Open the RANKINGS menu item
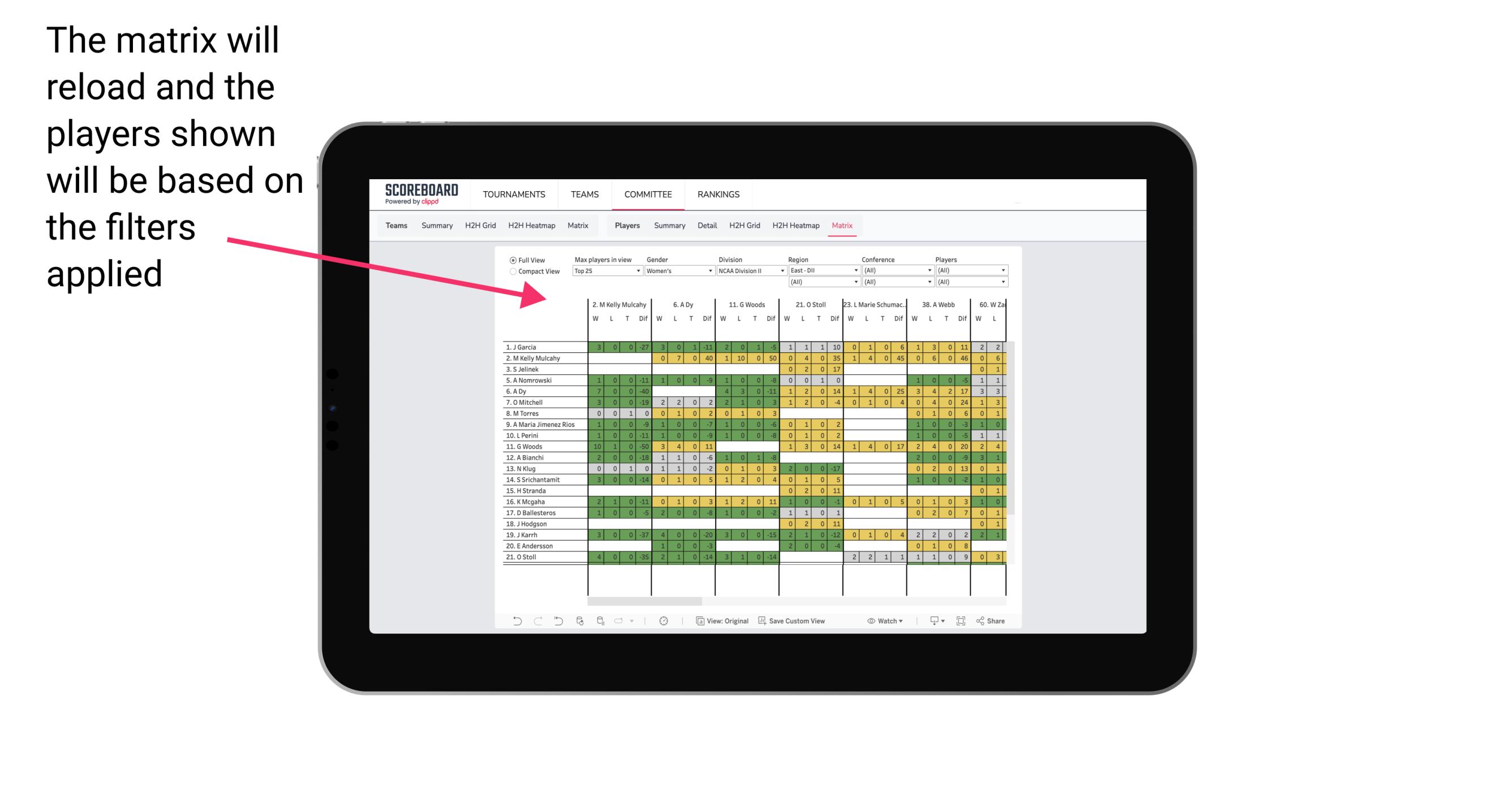 (x=718, y=194)
